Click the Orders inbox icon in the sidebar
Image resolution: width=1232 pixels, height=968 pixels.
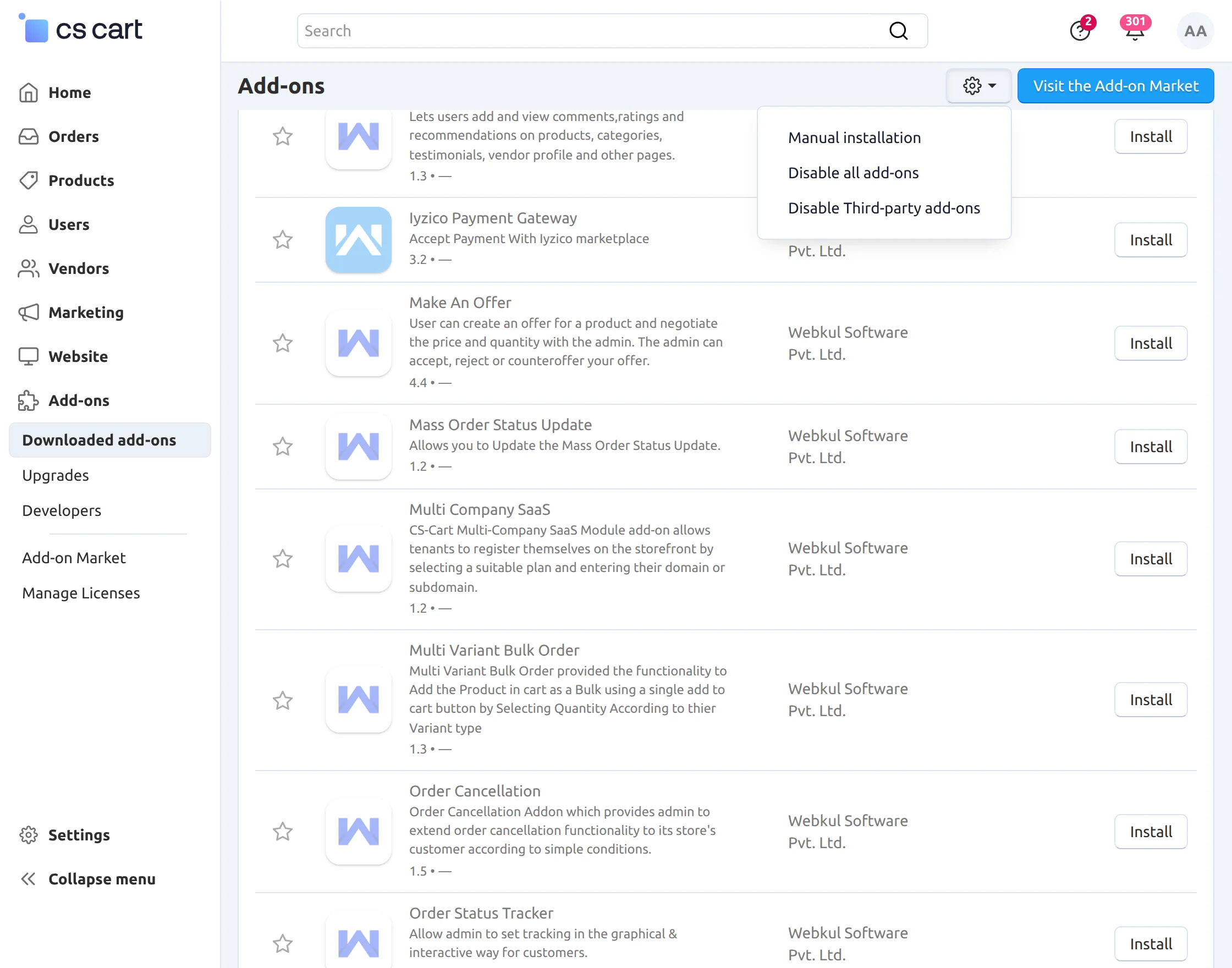pos(29,136)
